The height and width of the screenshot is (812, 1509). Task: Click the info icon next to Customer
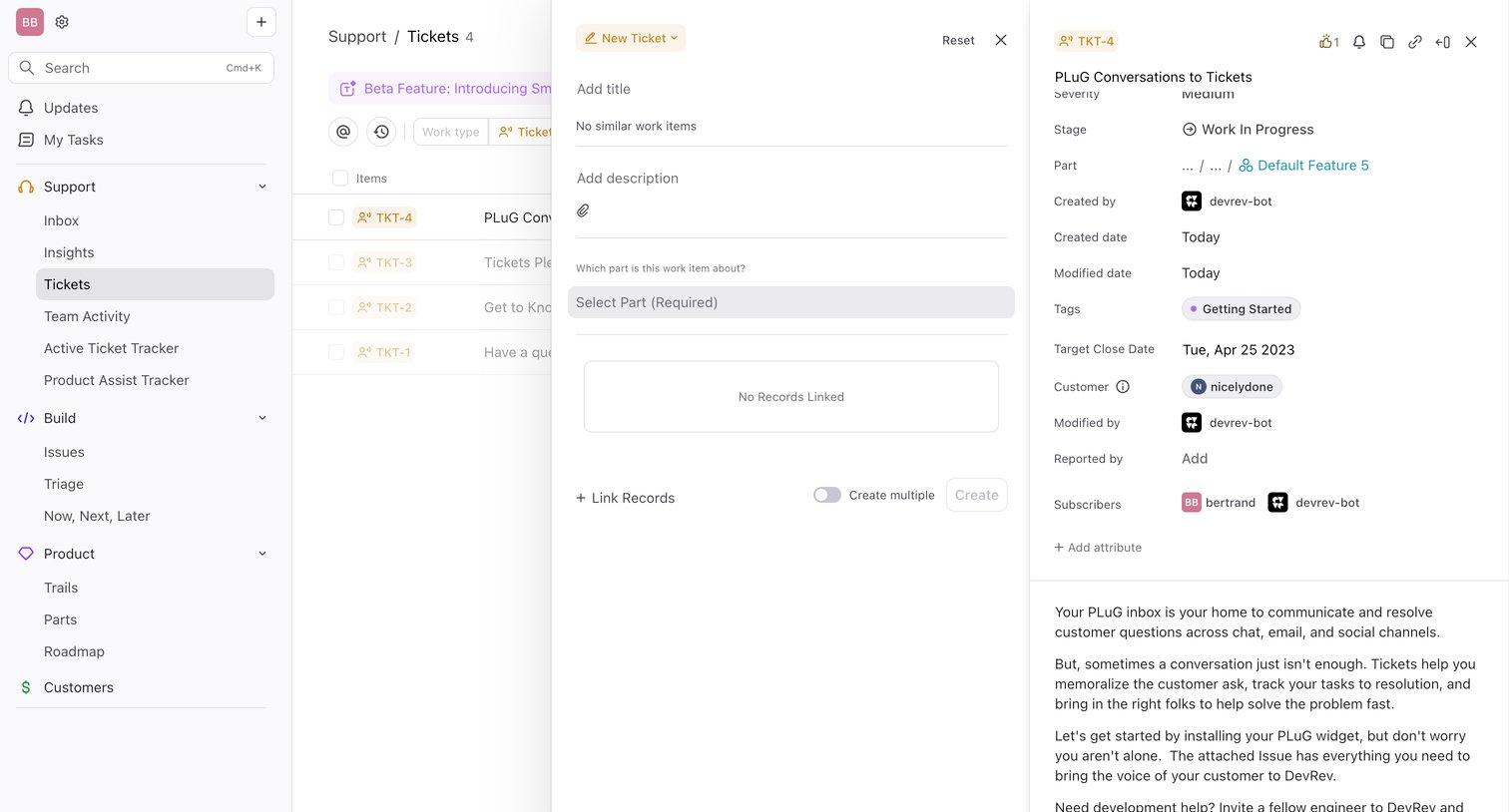(1123, 387)
